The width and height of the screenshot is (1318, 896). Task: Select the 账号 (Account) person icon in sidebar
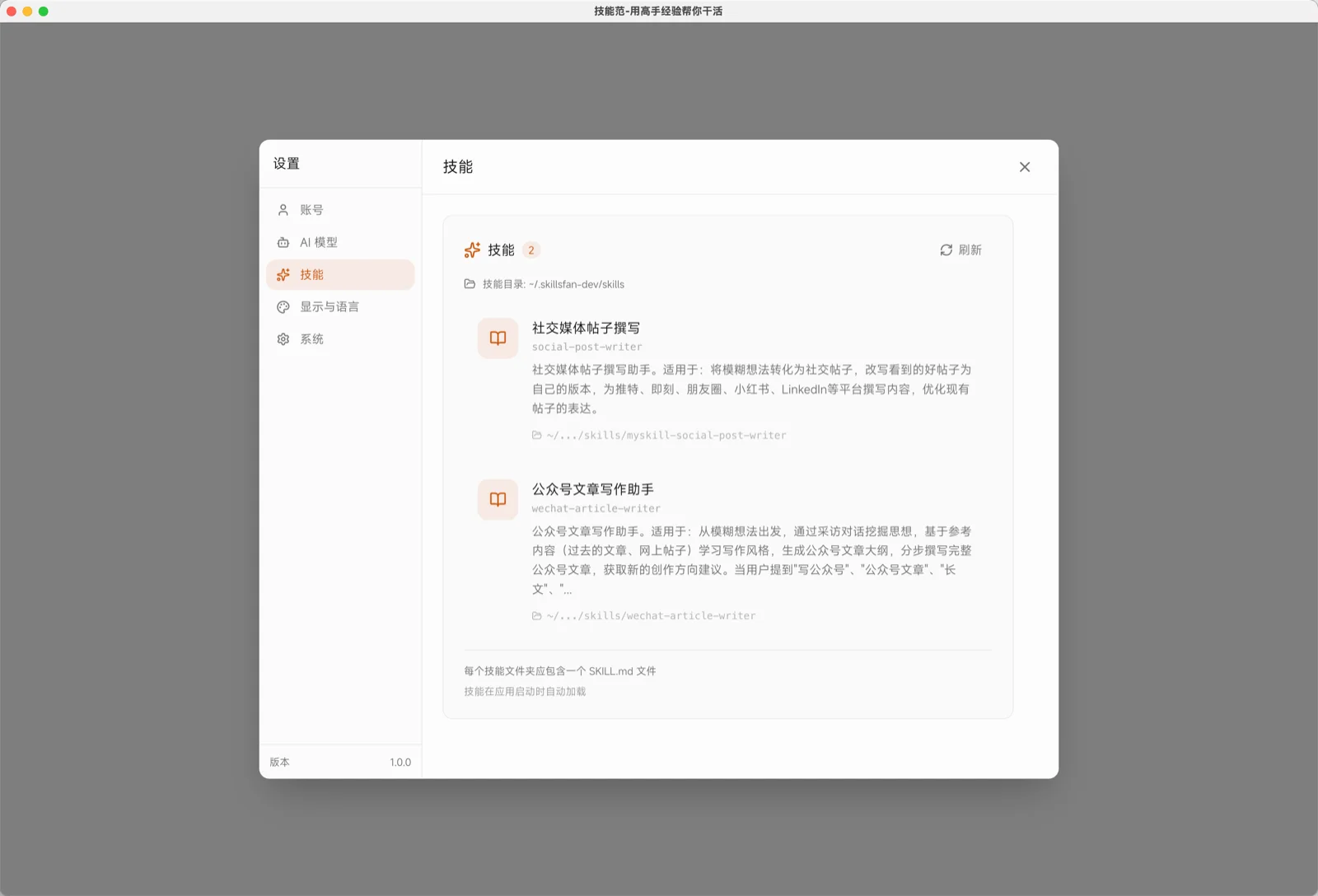pyautogui.click(x=283, y=209)
